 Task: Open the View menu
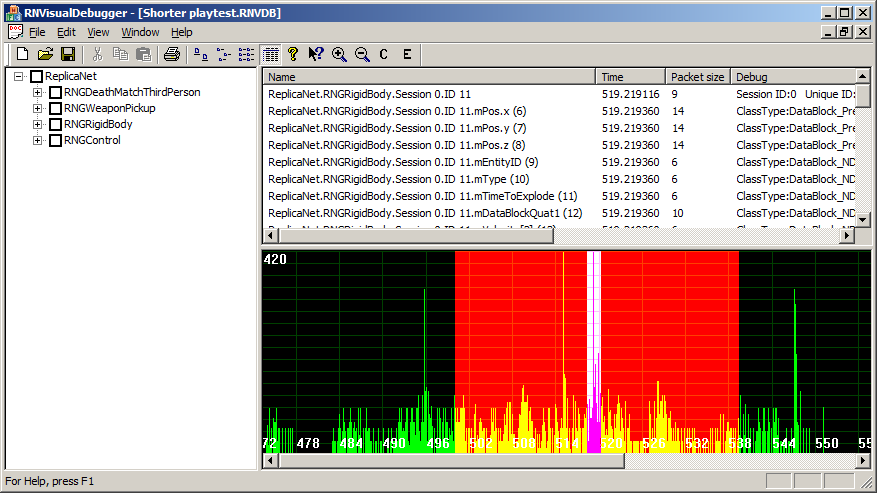(x=98, y=32)
